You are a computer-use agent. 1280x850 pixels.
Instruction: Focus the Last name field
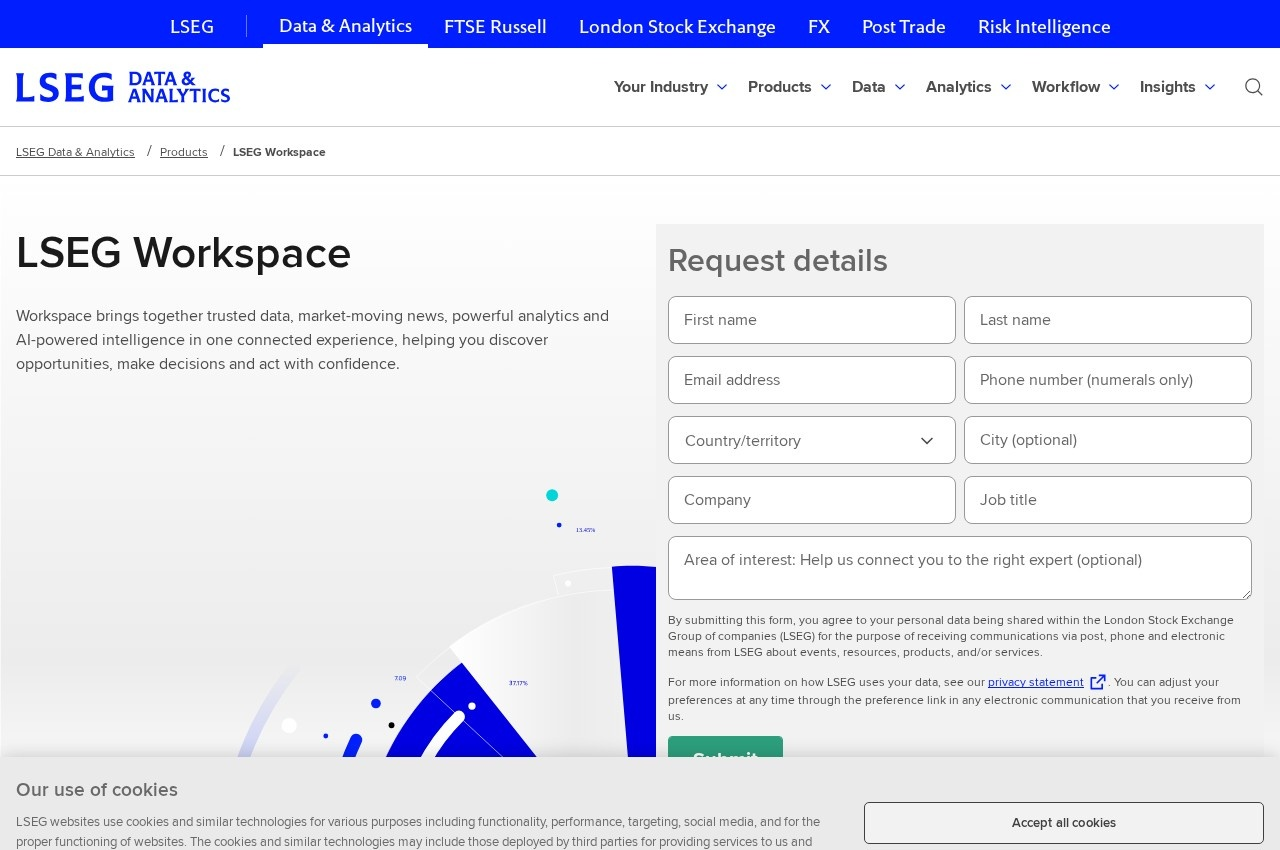[1108, 320]
